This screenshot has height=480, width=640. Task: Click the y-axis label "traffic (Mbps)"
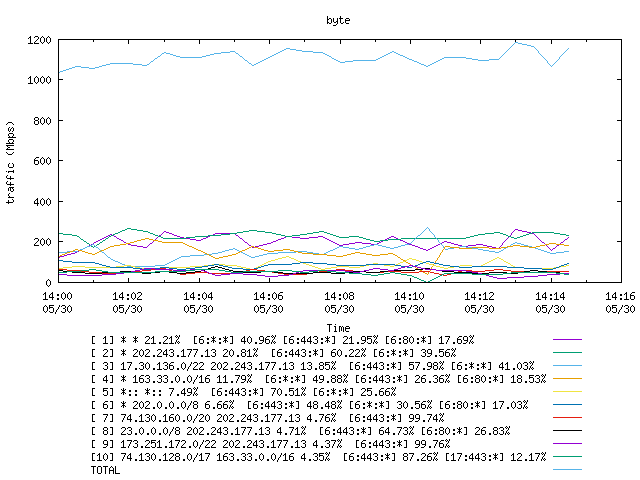click(11, 162)
